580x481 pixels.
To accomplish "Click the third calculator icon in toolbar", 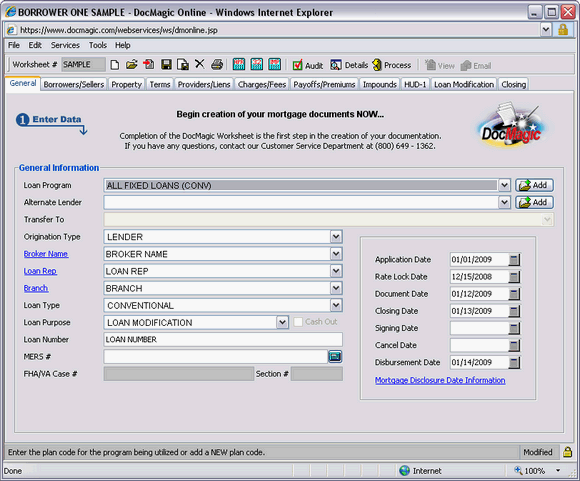I will click(x=274, y=64).
